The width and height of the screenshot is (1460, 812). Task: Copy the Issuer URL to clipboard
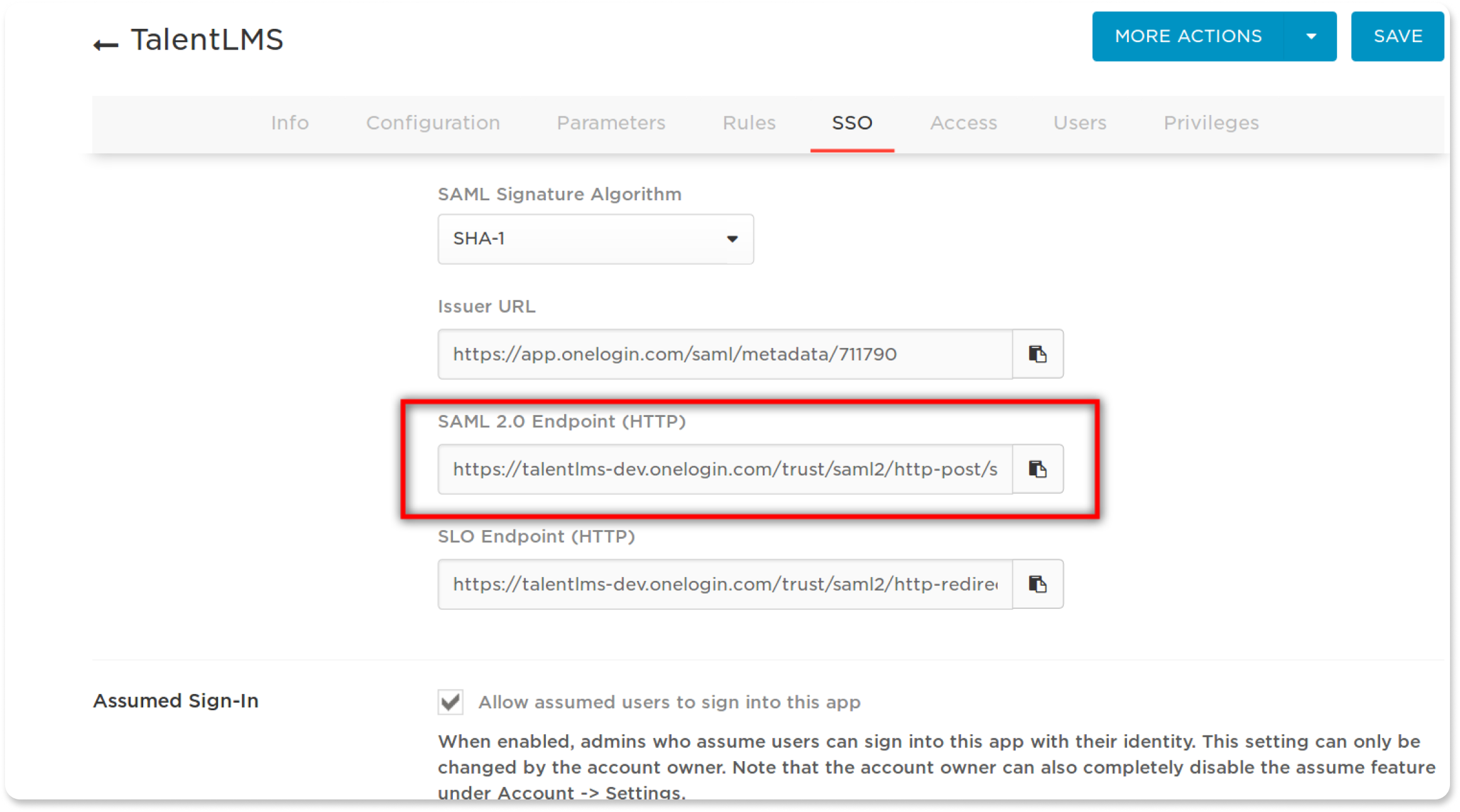1038,354
